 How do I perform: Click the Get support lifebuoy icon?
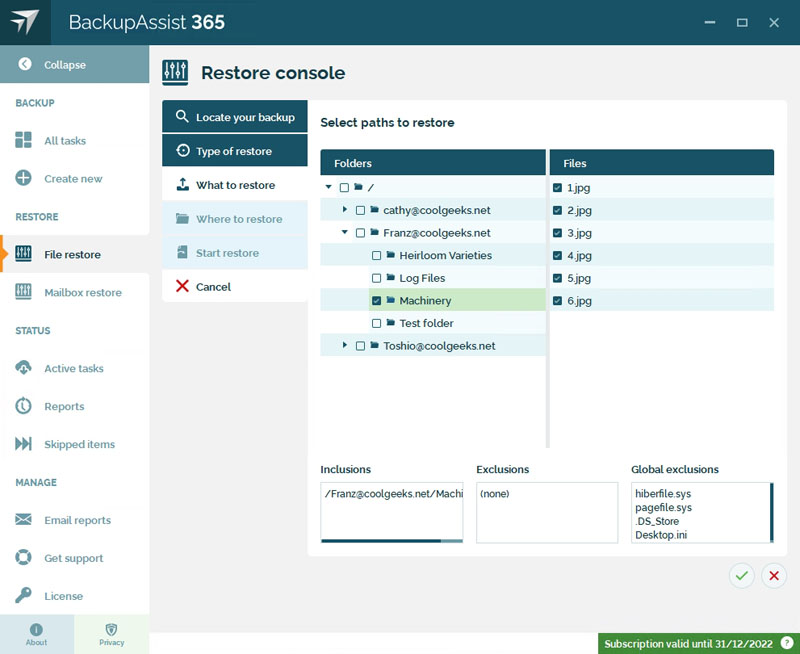click(x=23, y=558)
